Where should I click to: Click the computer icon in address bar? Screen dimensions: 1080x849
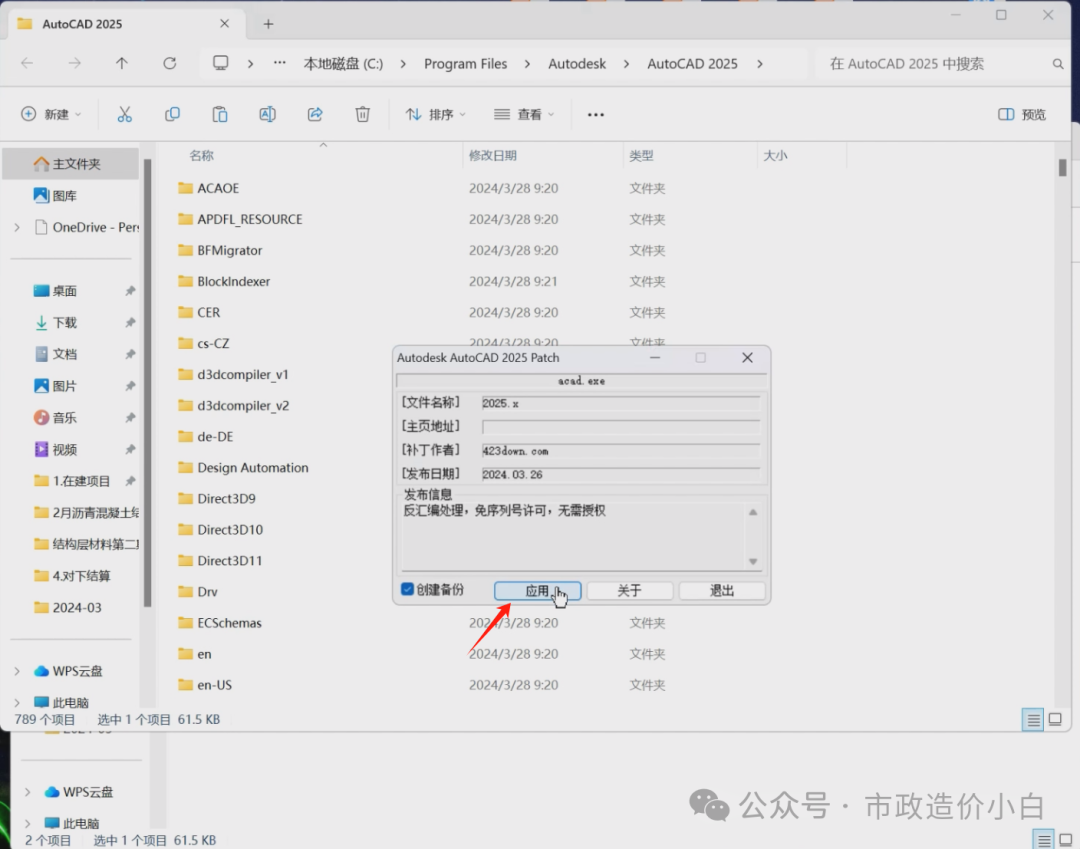220,63
